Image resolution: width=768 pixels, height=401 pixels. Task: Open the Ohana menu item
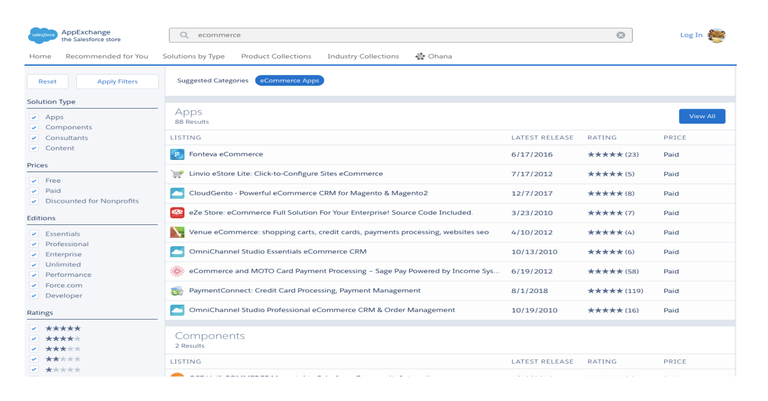[x=440, y=56]
